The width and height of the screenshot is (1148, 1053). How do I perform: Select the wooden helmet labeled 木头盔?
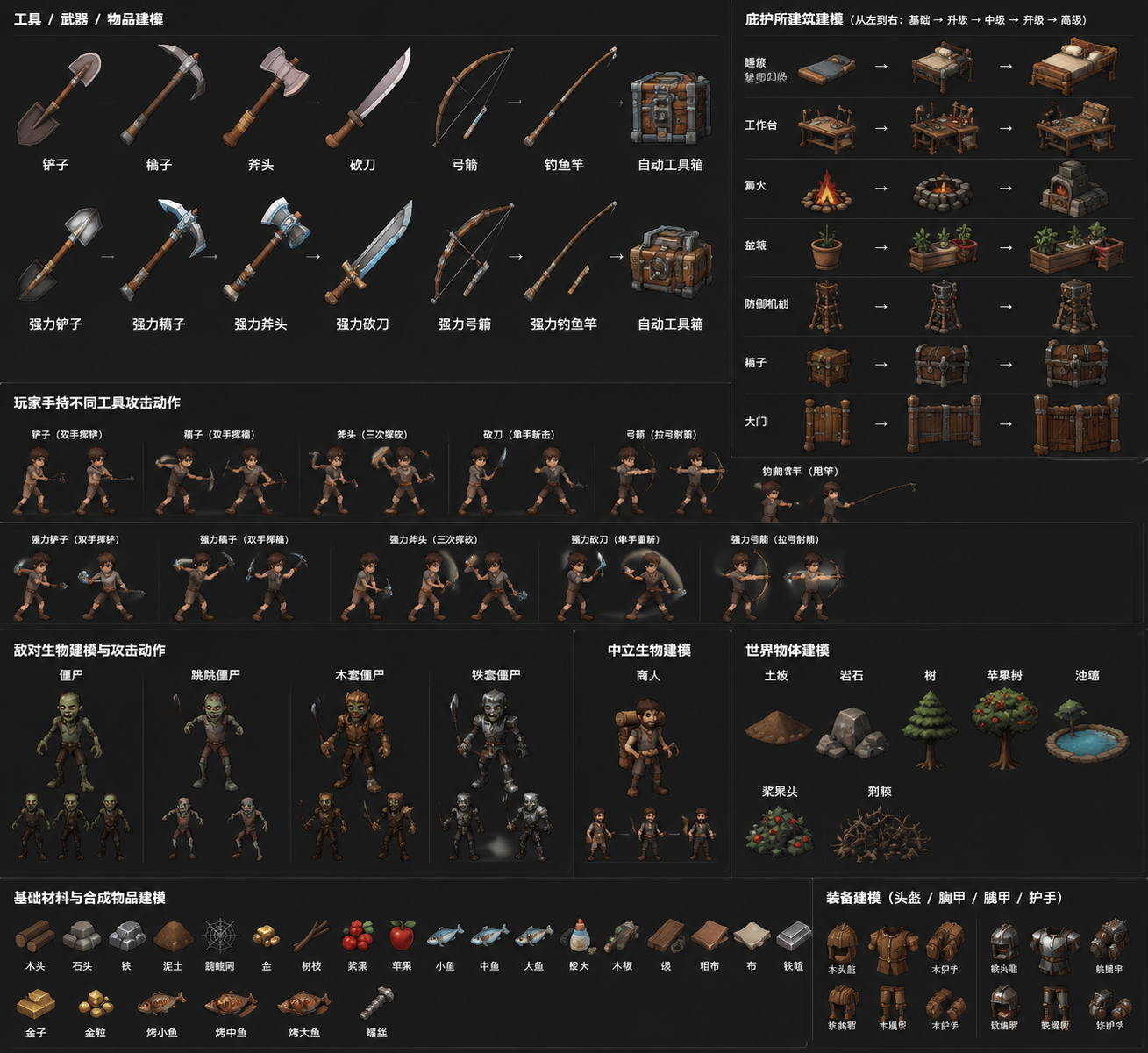843,943
